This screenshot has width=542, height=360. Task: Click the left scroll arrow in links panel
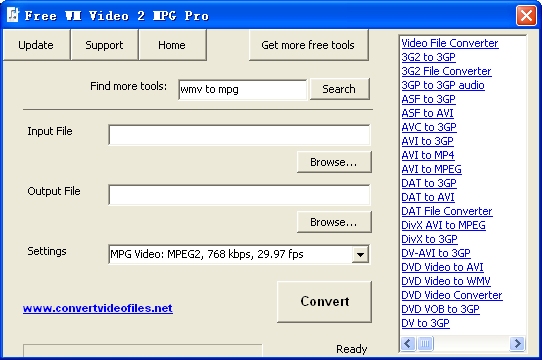click(x=408, y=344)
